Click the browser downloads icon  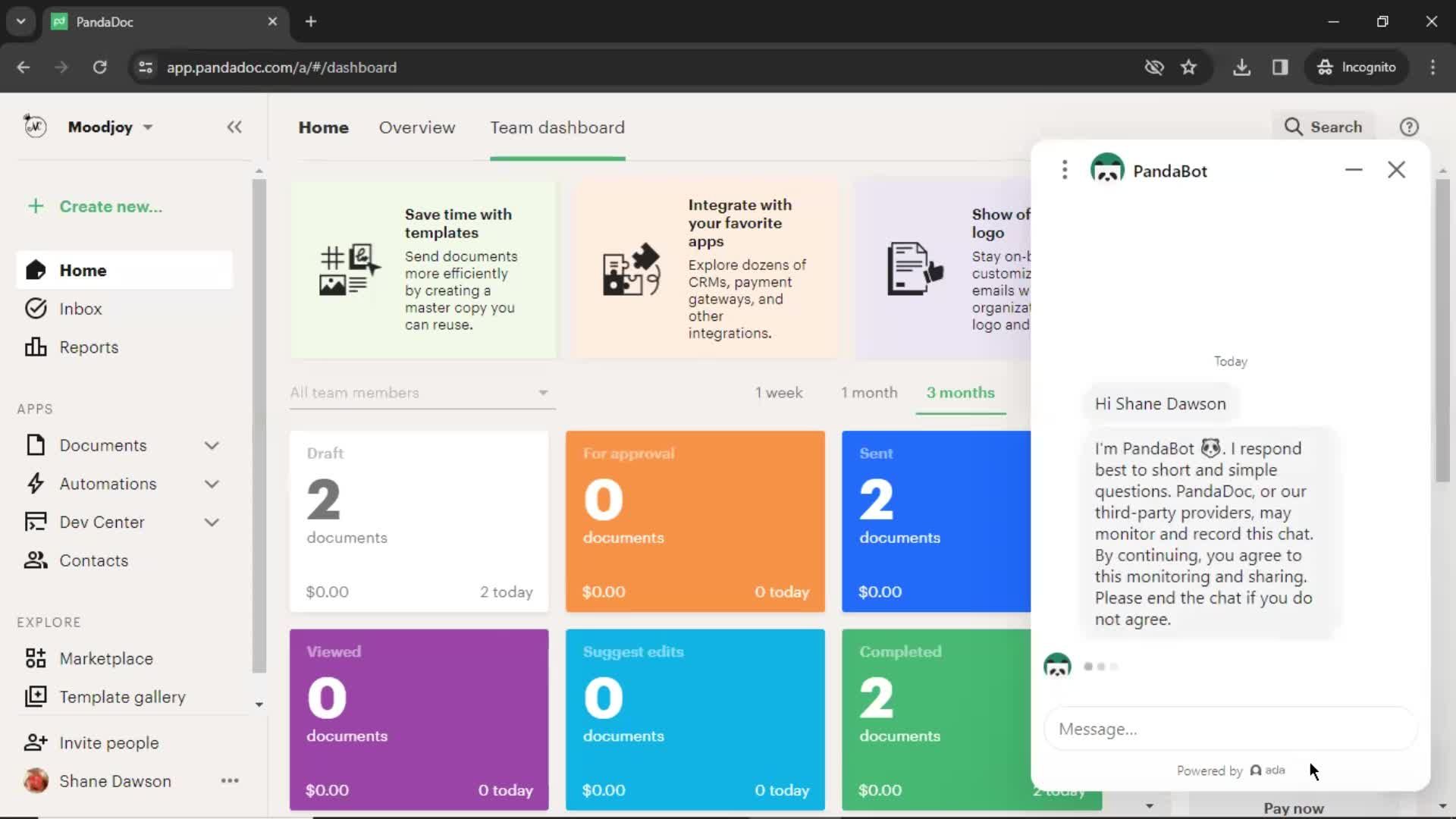(x=1241, y=67)
